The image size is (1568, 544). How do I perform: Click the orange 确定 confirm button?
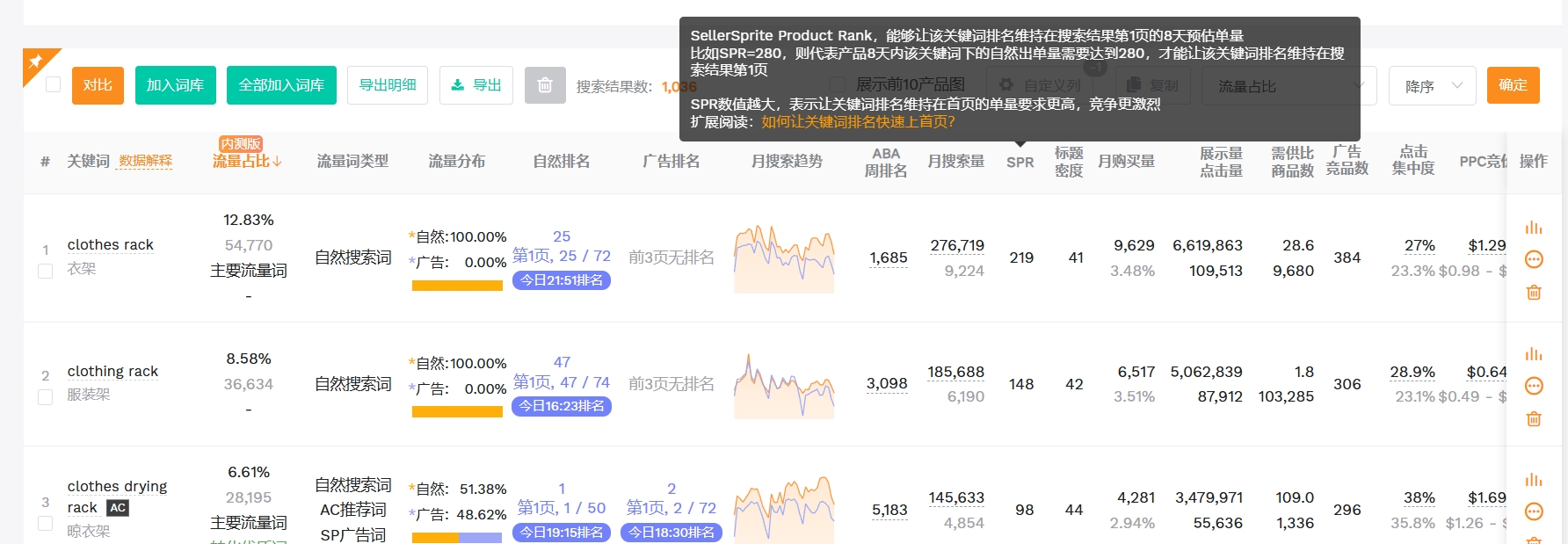point(1513,85)
